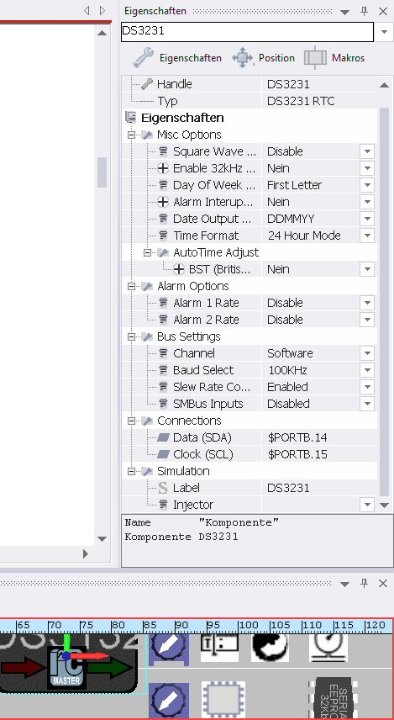Viewport: 394px width, 720px height.
Task: Open the Slew Rate Control dropdown
Action: pos(367,387)
